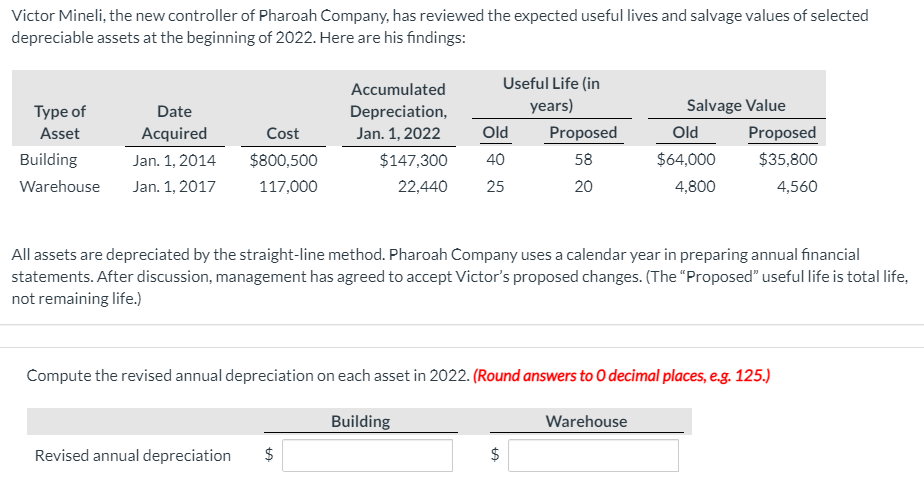The height and width of the screenshot is (499, 924).
Task: Click the Building row label in the table
Action: click(x=48, y=159)
